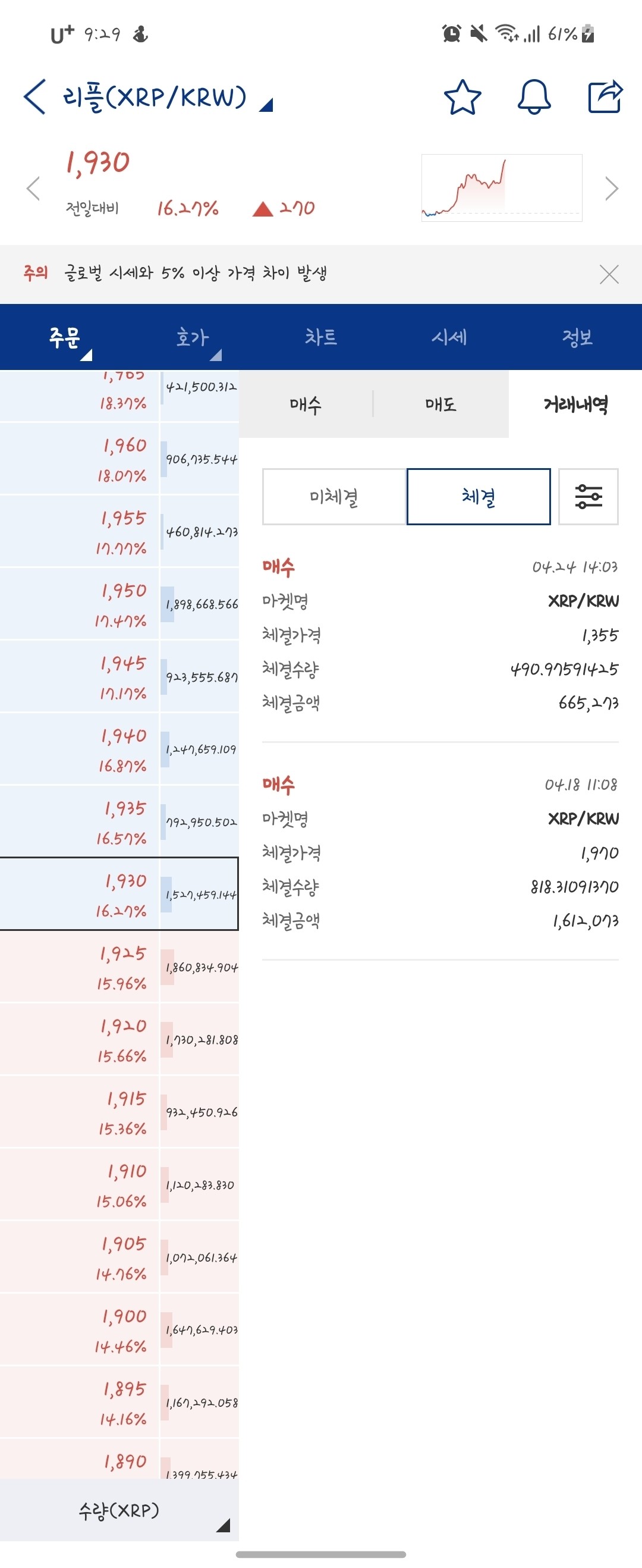Switch to the 차트 tab
Image resolution: width=642 pixels, height=1568 pixels.
point(320,337)
